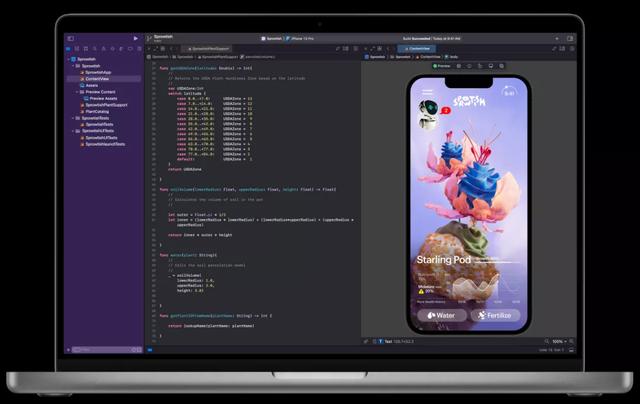
Task: Zoom in the canvas with plus magnifier
Action: point(572,341)
